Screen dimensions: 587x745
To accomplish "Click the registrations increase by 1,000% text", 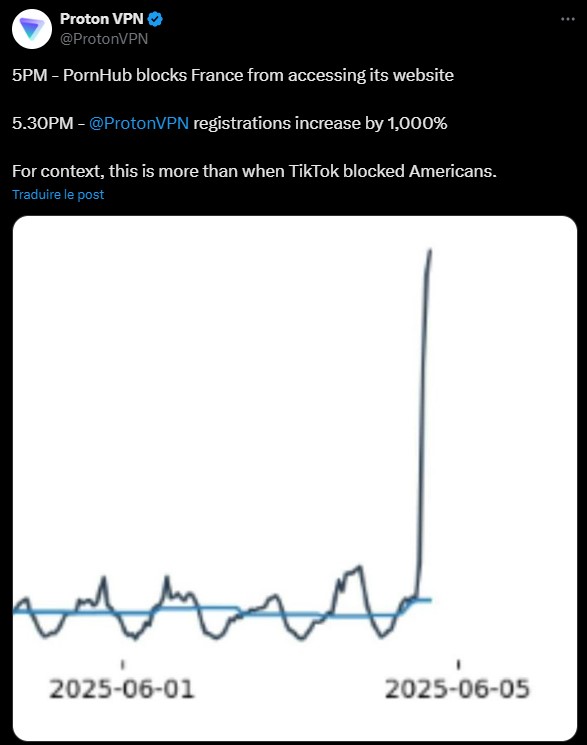I will [320, 123].
